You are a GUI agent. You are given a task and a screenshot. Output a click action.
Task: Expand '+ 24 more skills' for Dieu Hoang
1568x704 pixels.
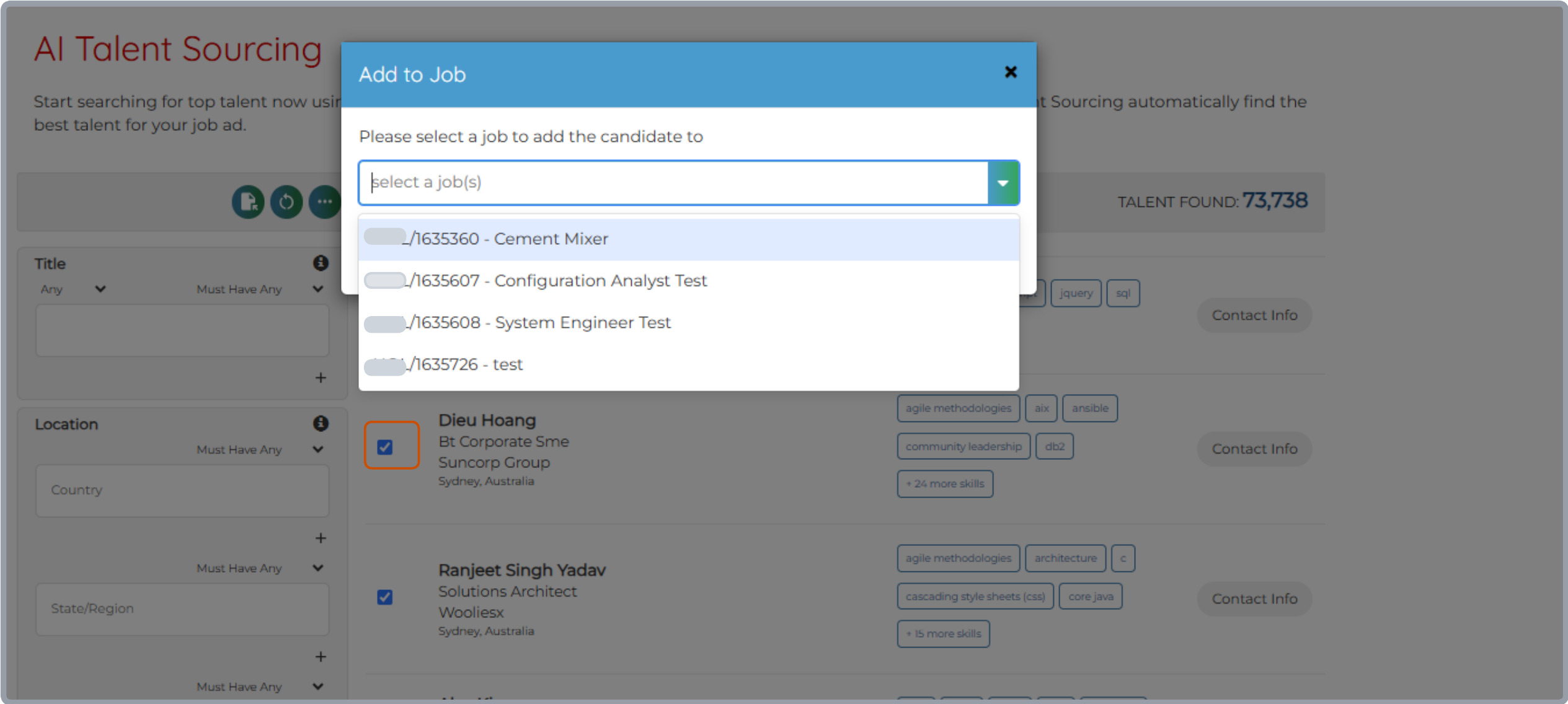pyautogui.click(x=945, y=484)
